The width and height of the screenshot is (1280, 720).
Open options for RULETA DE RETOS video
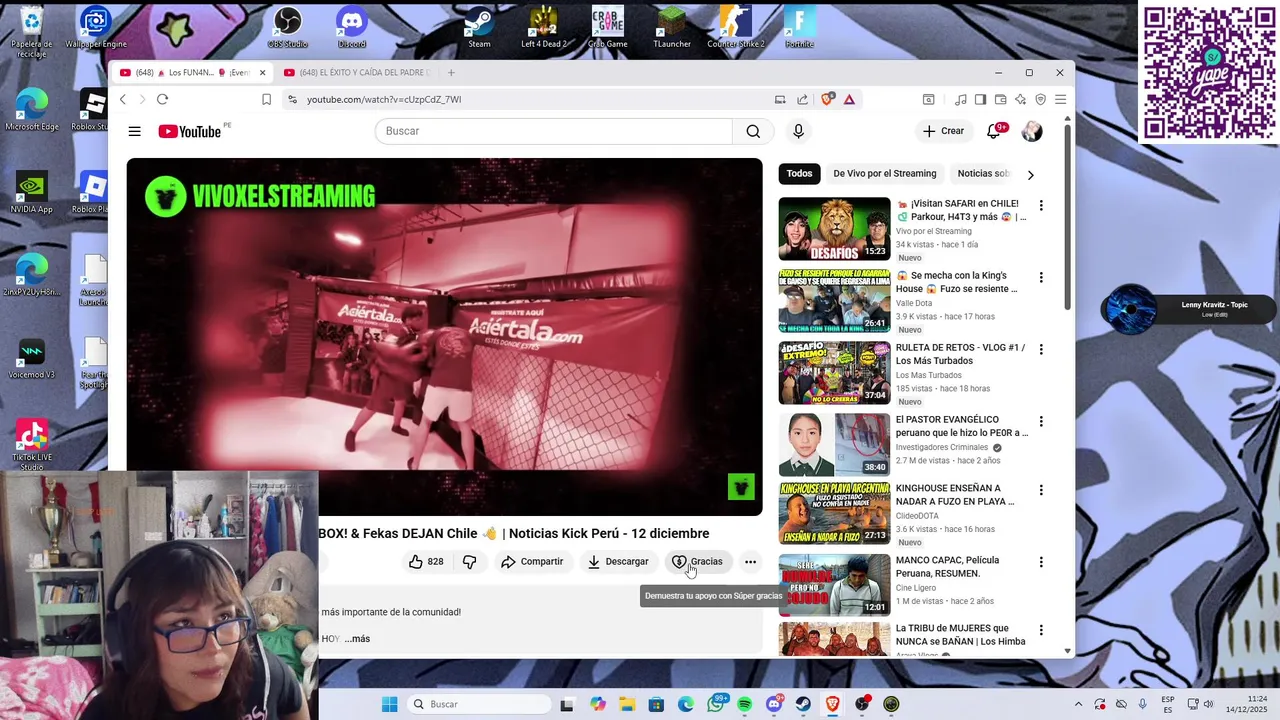click(x=1041, y=349)
